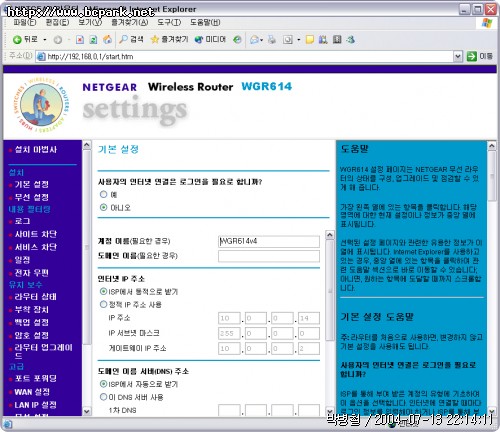The width and height of the screenshot is (500, 432).
Task: Open 백업 설정 sidebar link
Action: pyautogui.click(x=32, y=322)
